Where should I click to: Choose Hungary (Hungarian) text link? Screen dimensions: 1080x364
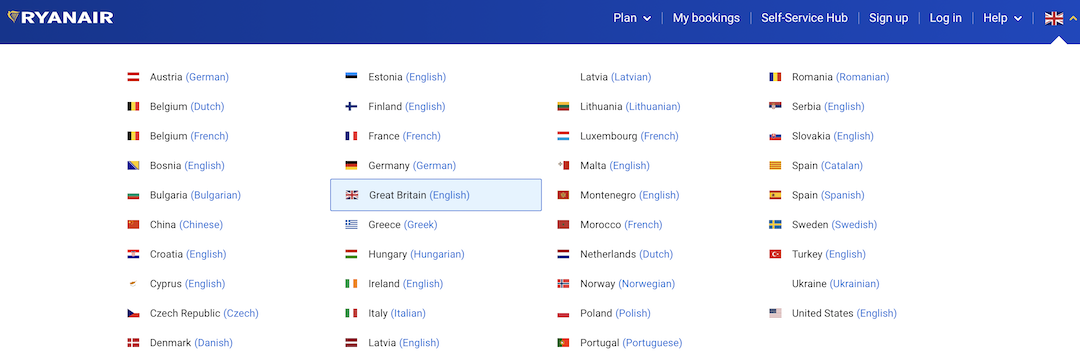pos(417,254)
